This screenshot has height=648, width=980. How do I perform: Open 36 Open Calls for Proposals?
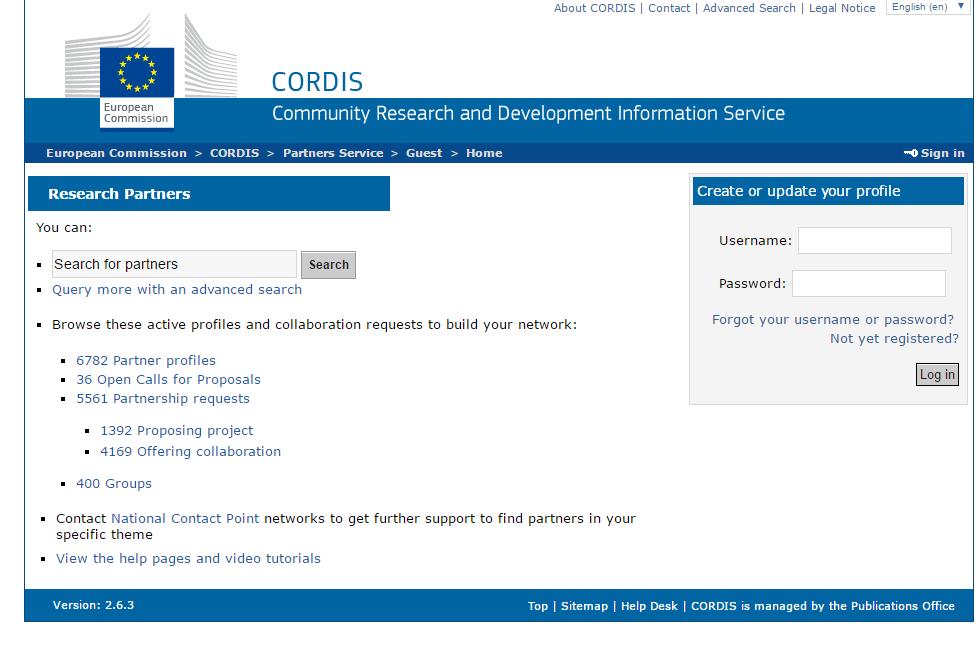(168, 379)
